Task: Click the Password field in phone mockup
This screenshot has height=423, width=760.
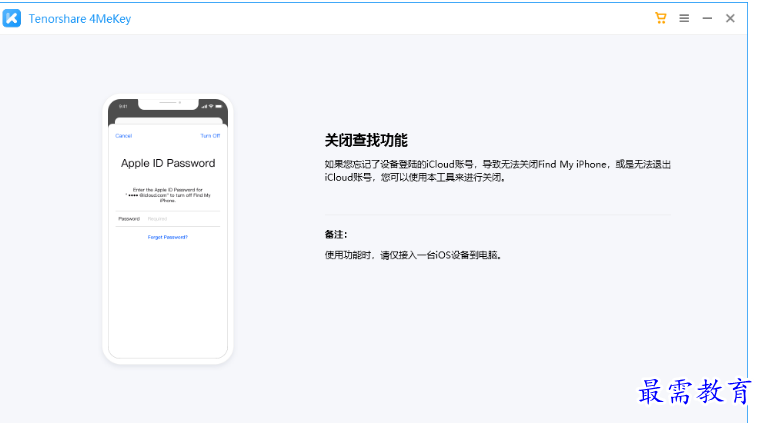Action: click(x=168, y=219)
